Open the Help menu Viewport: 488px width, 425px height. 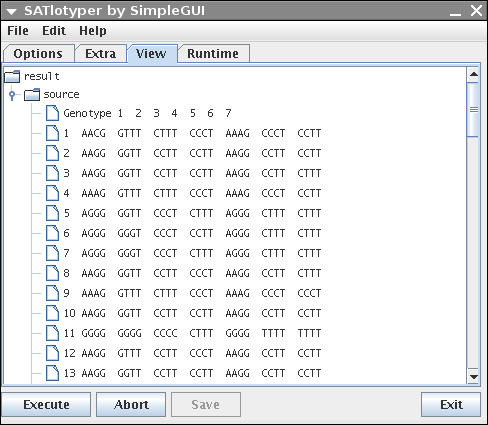(x=93, y=31)
